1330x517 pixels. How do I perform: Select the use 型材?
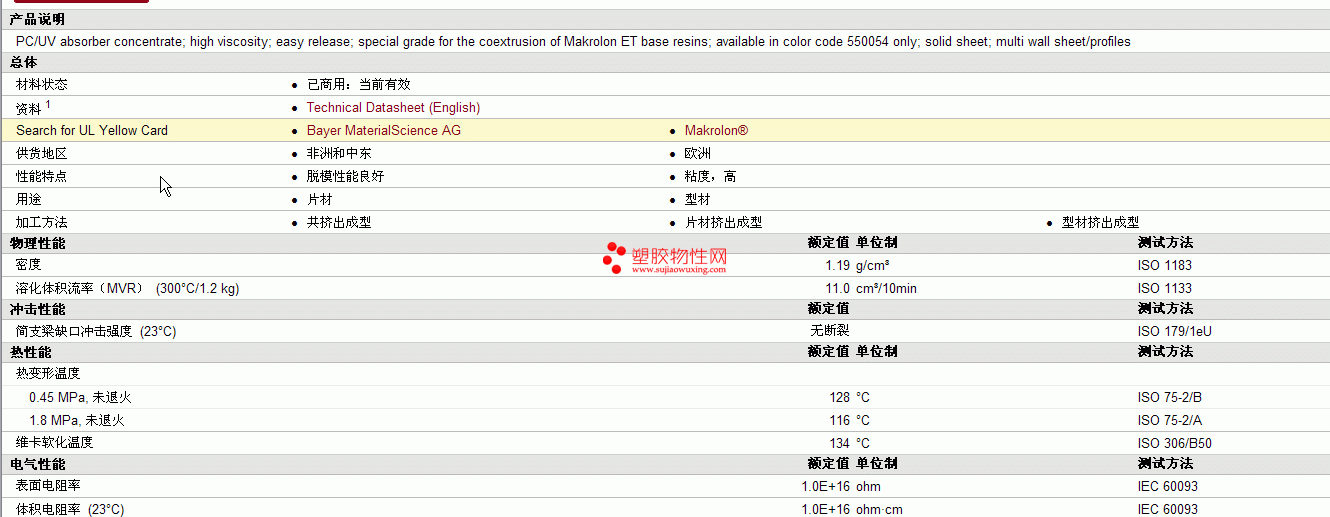point(698,199)
